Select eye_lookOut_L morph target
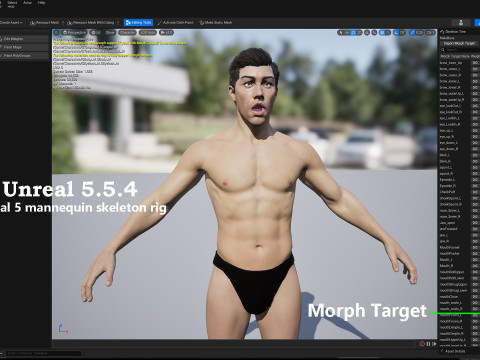Viewport: 480px width, 360px height. tap(450, 106)
